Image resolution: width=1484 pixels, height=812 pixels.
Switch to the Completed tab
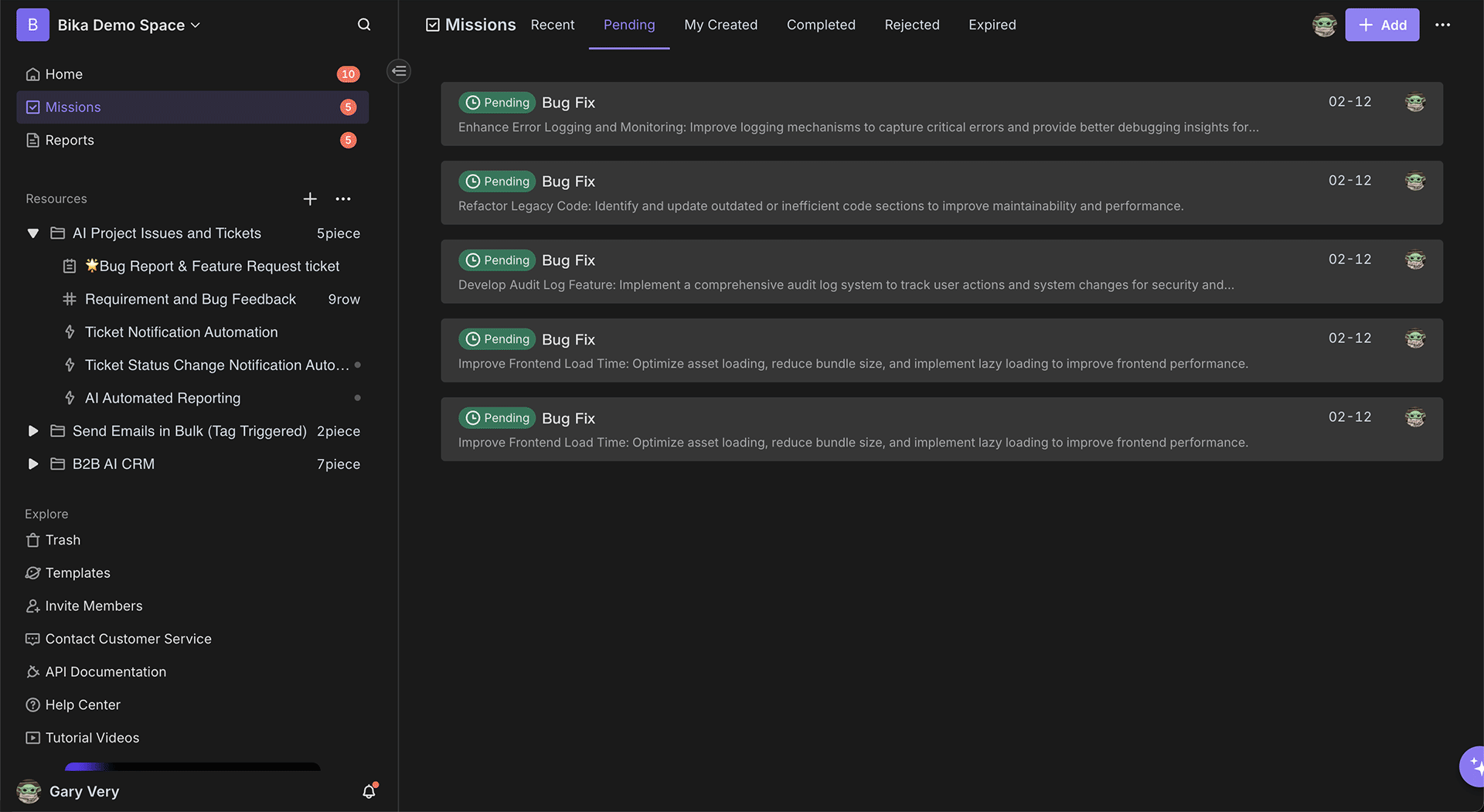point(821,25)
